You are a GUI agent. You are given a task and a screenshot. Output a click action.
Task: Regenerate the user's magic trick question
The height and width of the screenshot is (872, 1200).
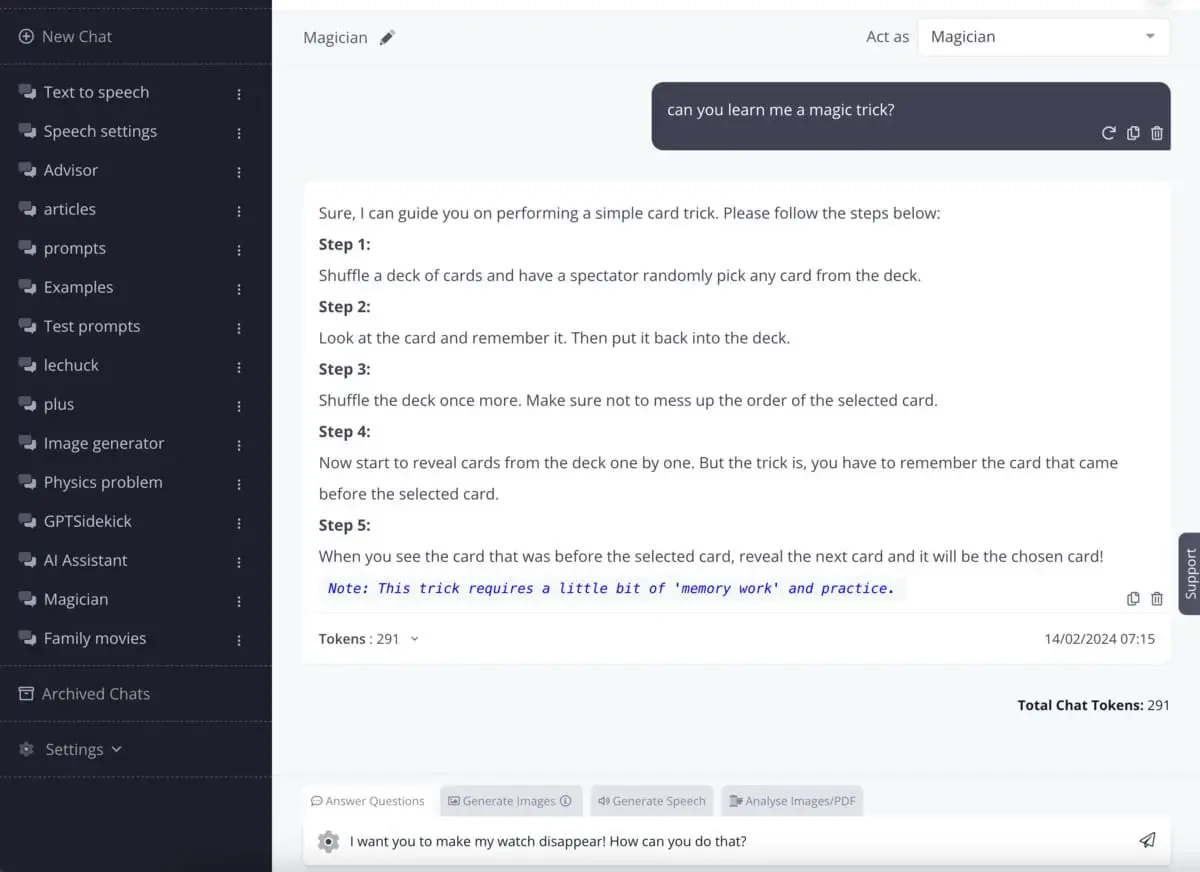pos(1108,133)
